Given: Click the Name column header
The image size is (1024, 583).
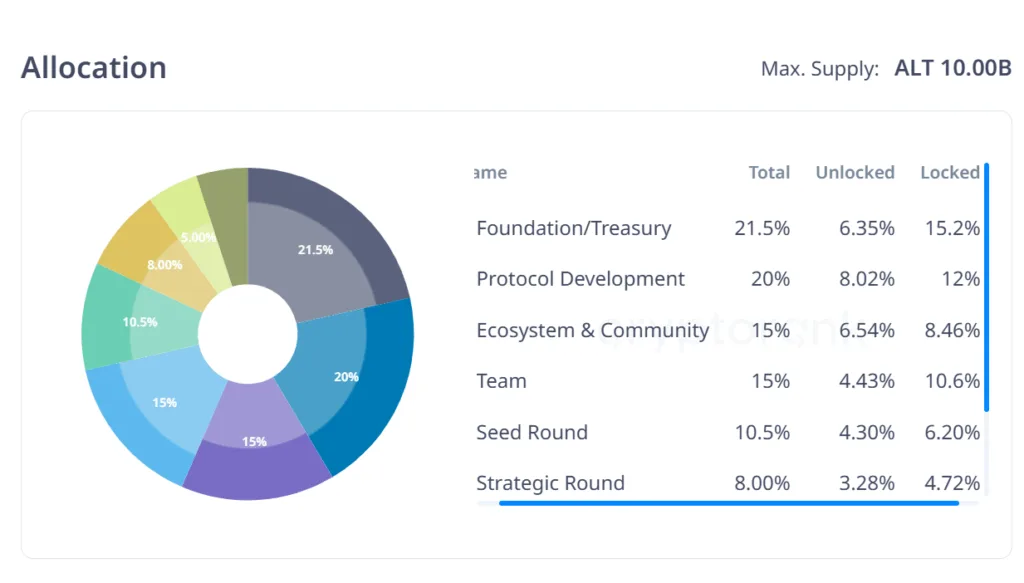Looking at the screenshot, I should (490, 172).
